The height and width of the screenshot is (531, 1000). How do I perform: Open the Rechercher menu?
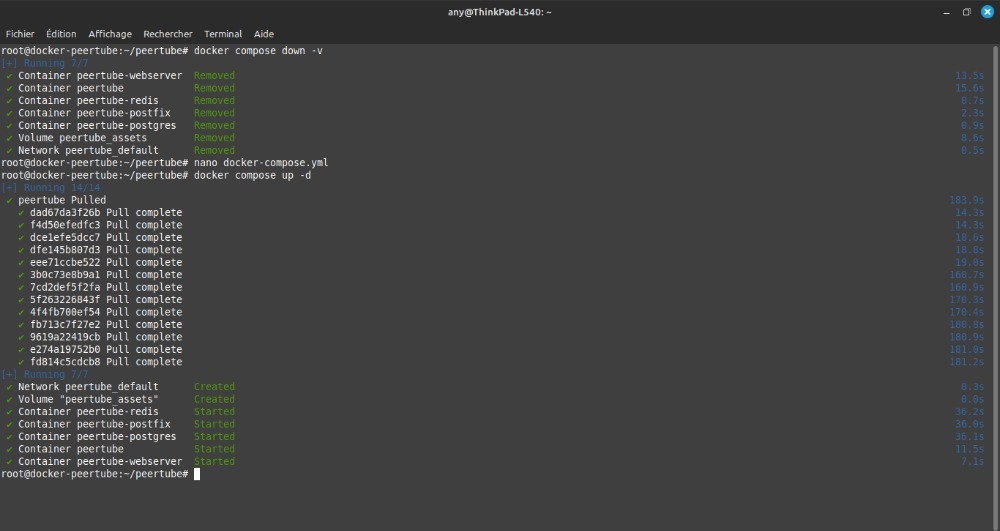coord(168,34)
